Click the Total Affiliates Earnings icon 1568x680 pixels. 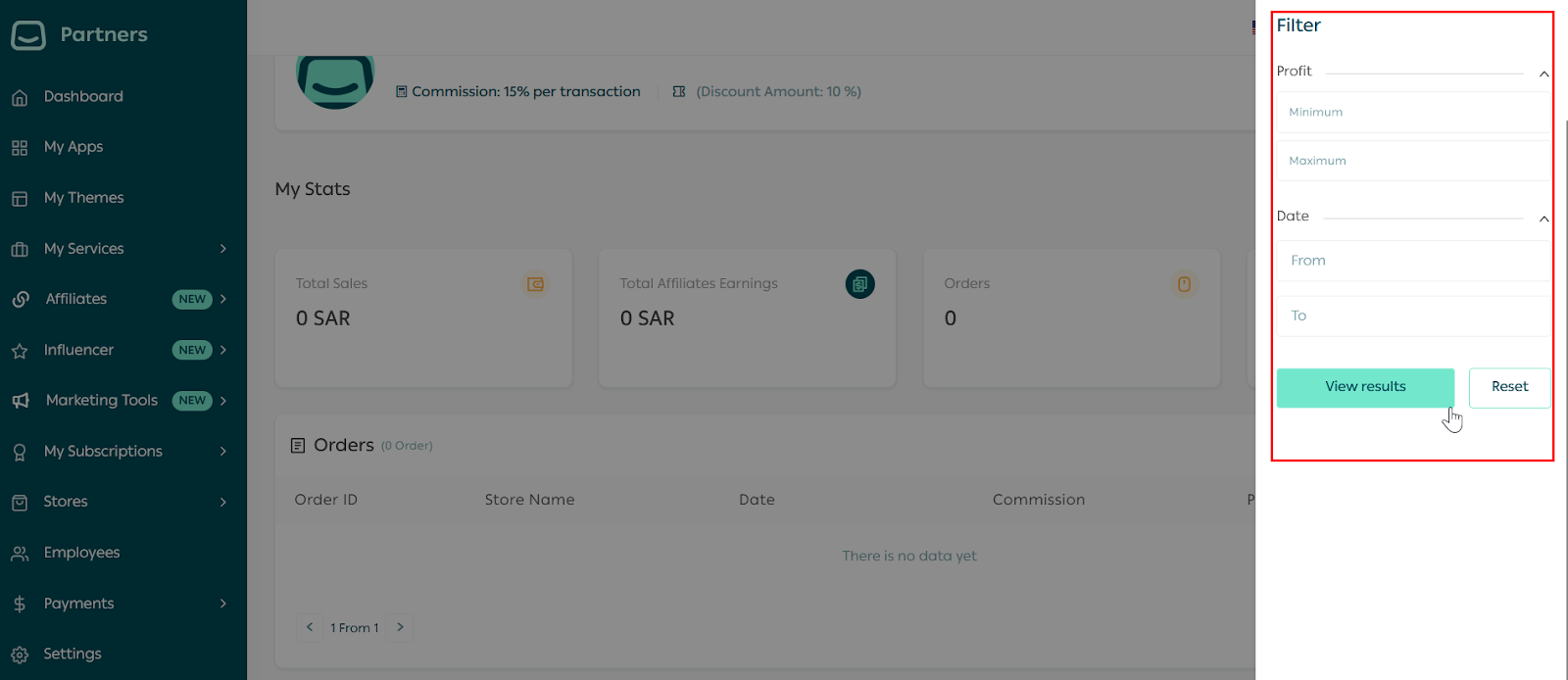click(859, 284)
